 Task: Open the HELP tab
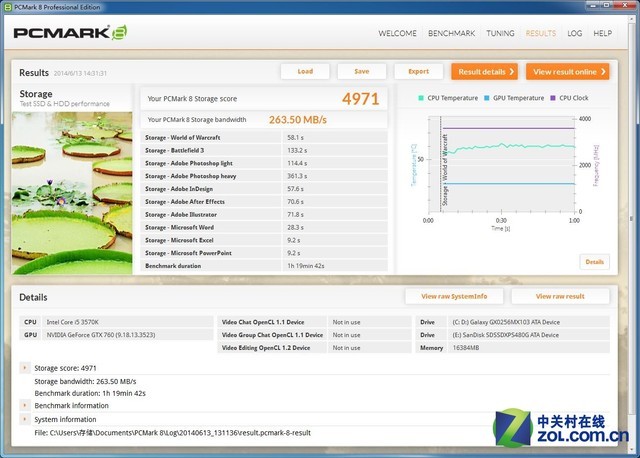point(602,33)
